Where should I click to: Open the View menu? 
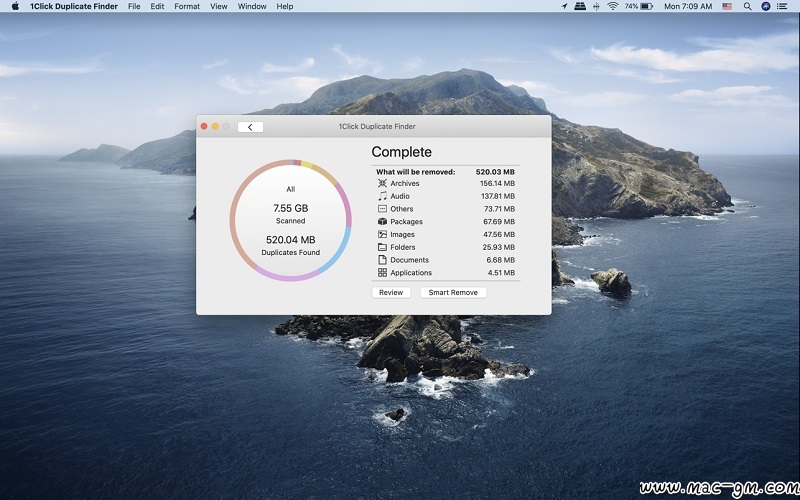coord(219,6)
